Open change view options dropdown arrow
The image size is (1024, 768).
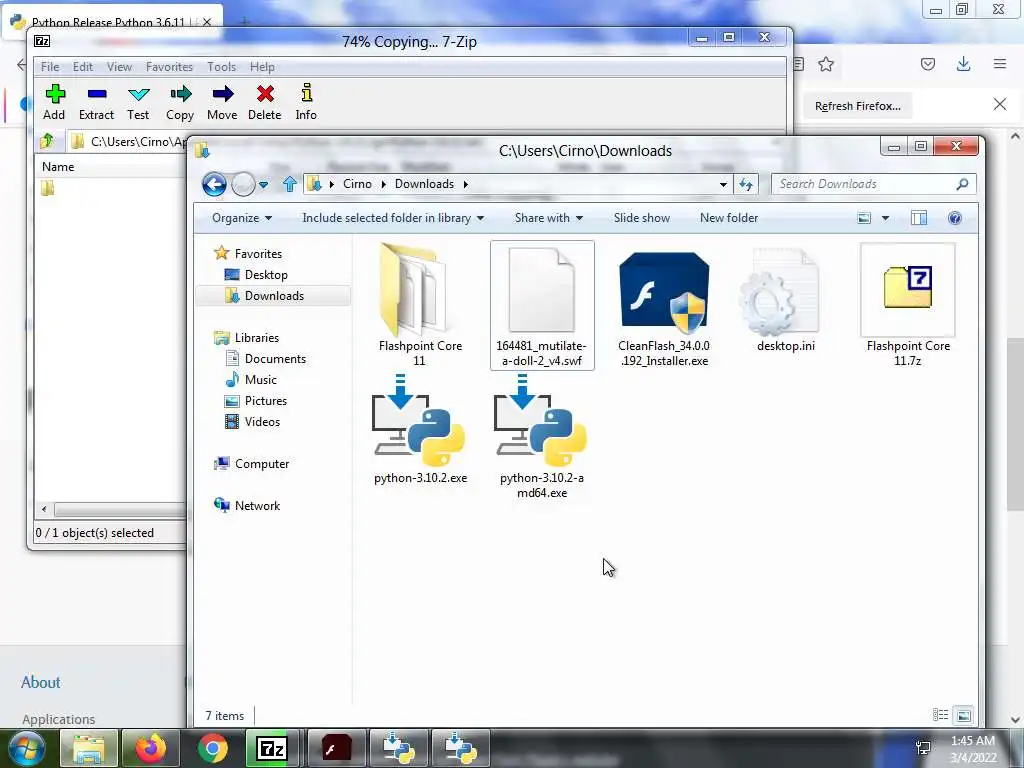[x=886, y=218]
